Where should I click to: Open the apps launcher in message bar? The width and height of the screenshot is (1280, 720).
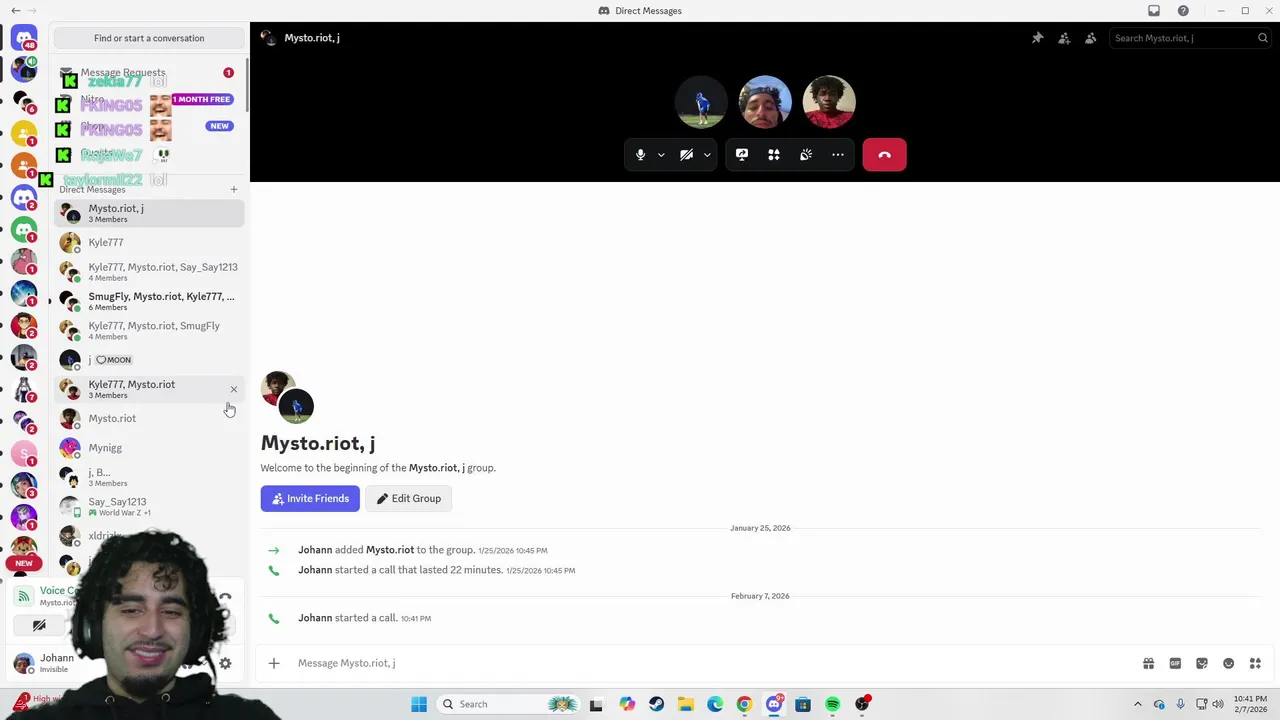pos(1255,663)
